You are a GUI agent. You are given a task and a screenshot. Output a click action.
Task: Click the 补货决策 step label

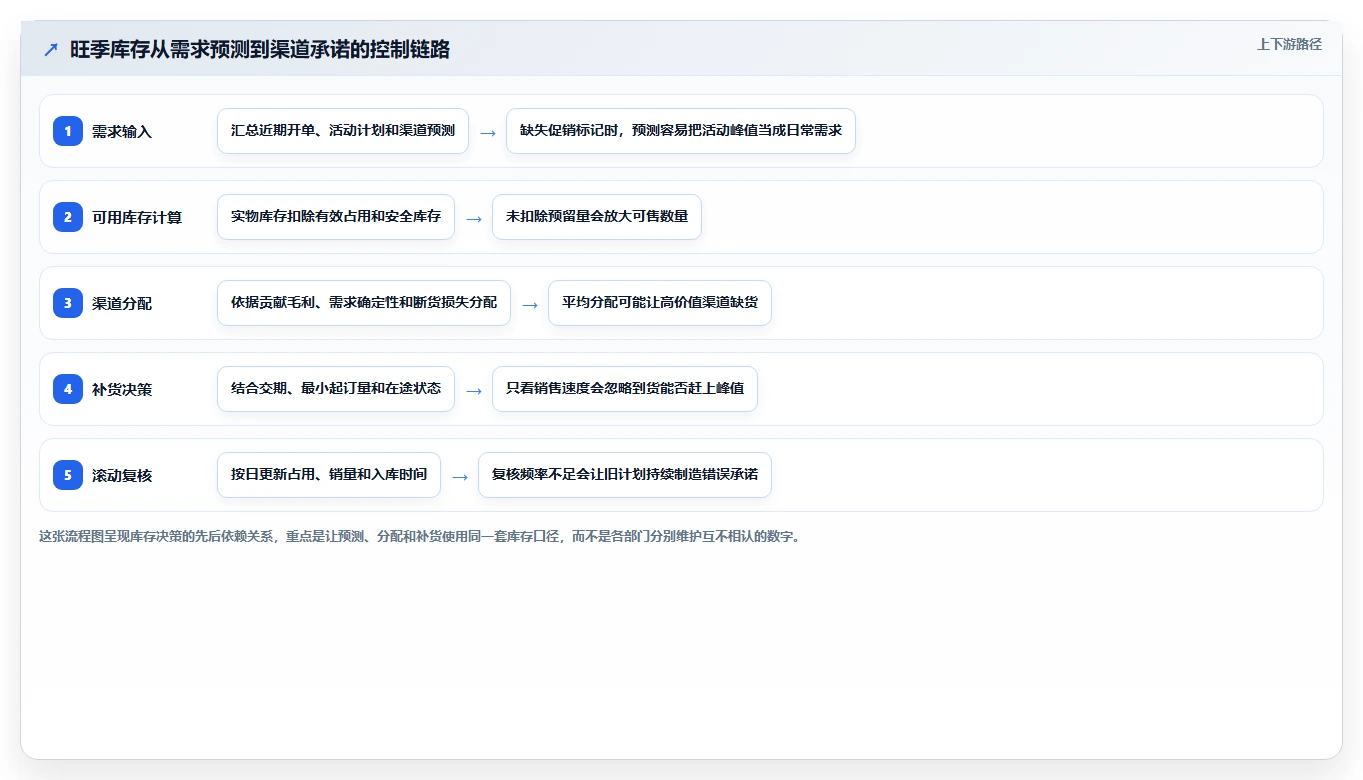point(122,389)
